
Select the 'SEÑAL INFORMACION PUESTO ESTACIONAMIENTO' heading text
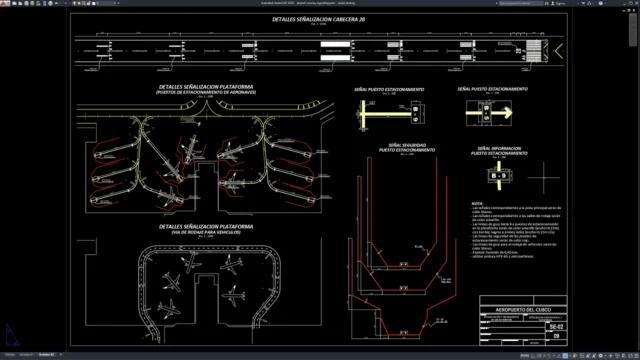tap(499, 151)
